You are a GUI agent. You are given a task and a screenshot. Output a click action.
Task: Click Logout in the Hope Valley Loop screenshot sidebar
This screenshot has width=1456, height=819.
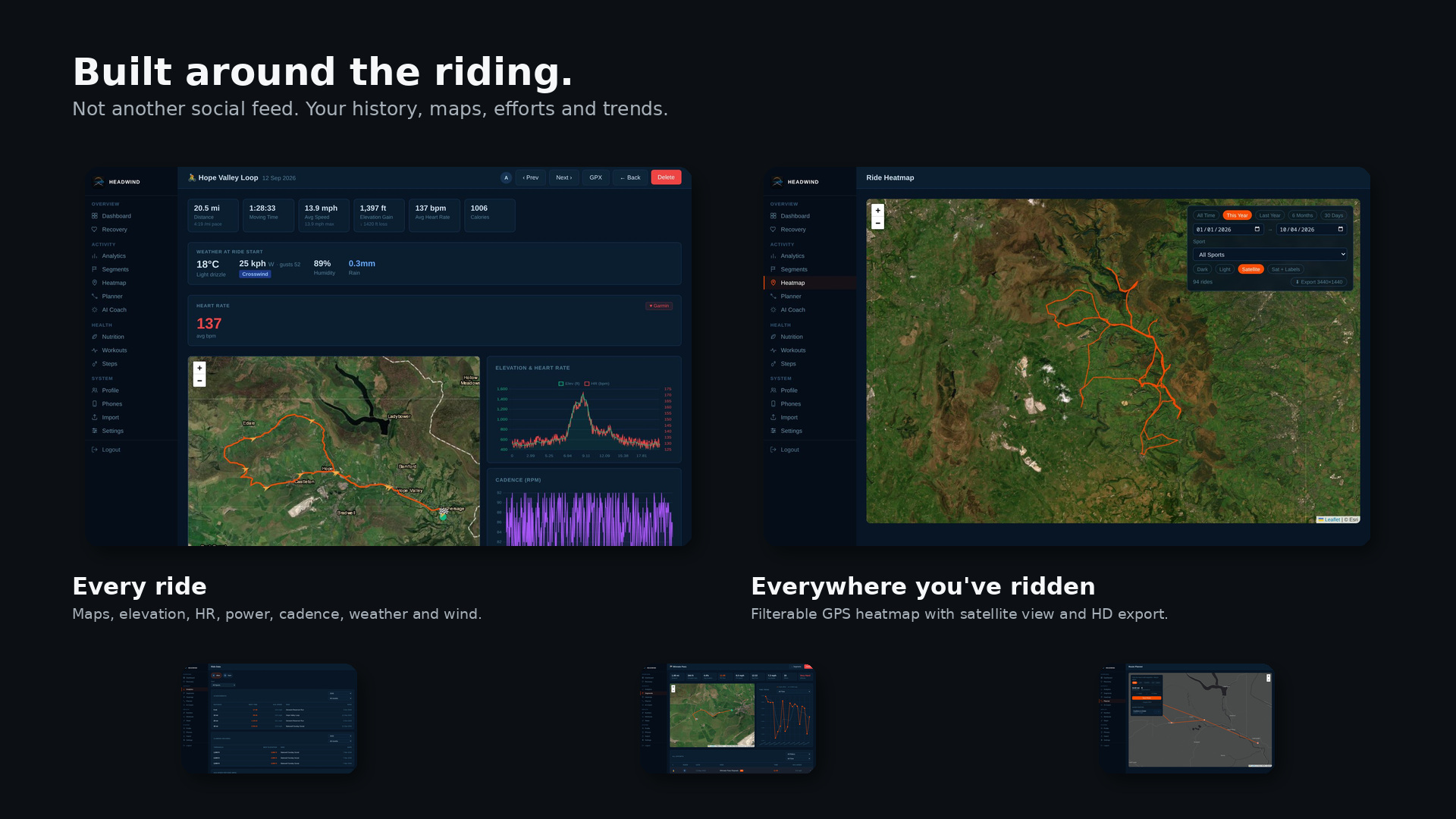click(111, 450)
